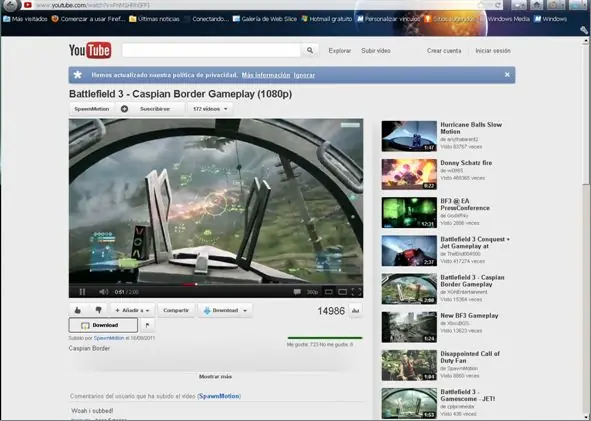The width and height of the screenshot is (591, 421).
Task: Subscribe with the Suscribirse button
Action: pyautogui.click(x=155, y=109)
